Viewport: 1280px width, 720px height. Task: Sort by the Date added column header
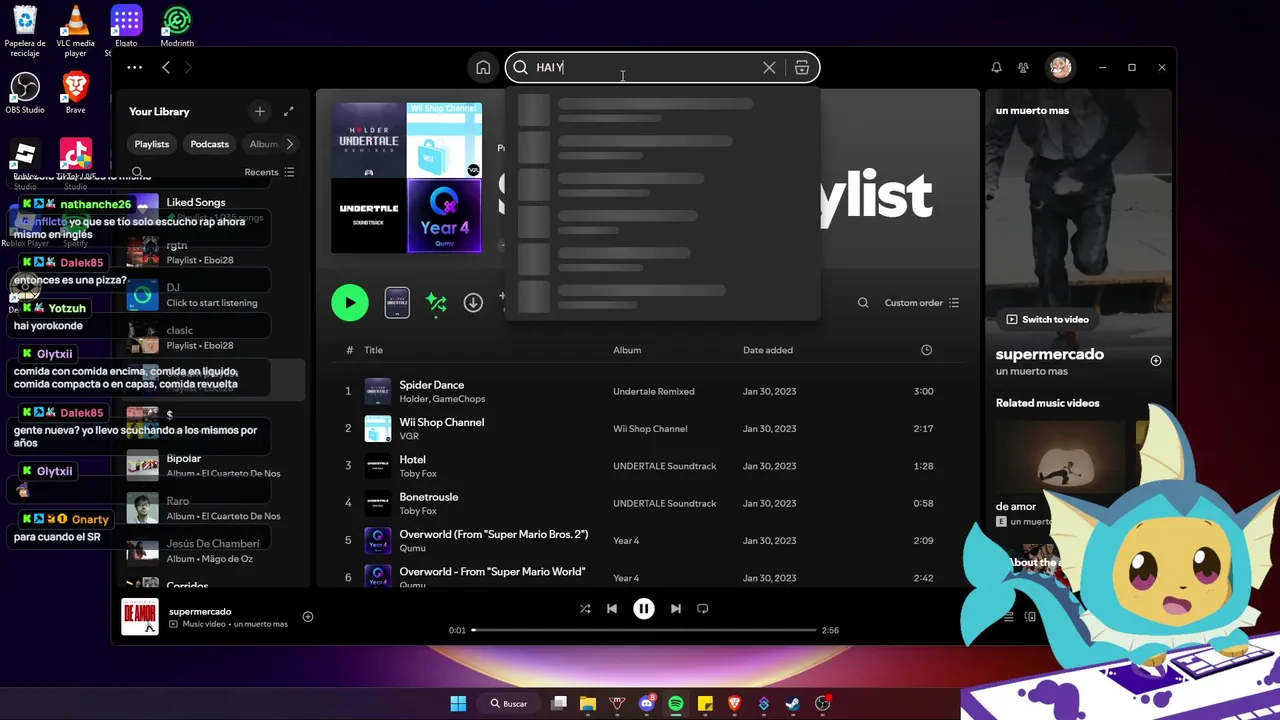tap(768, 350)
